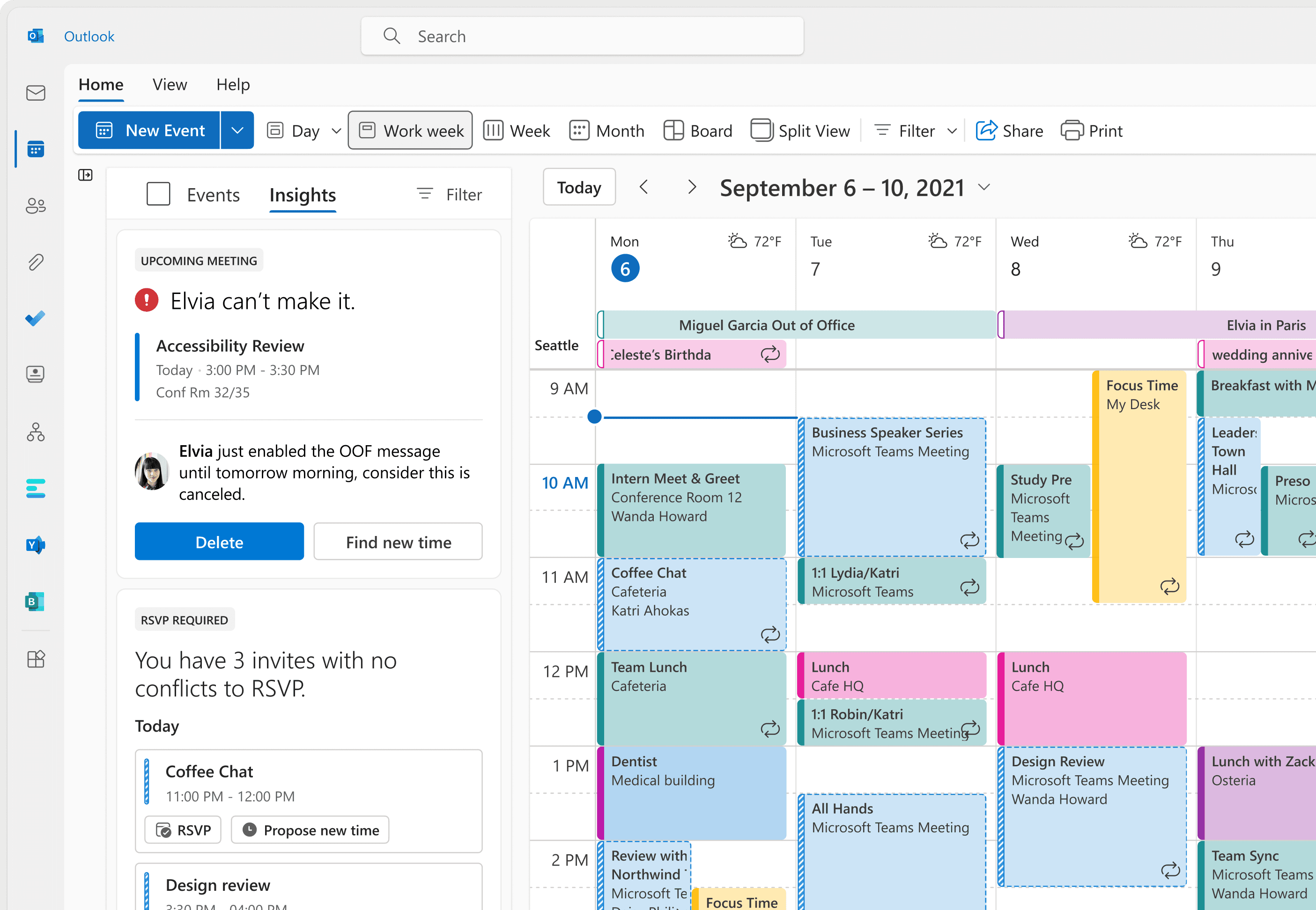Open the Dentist appointment

click(691, 793)
